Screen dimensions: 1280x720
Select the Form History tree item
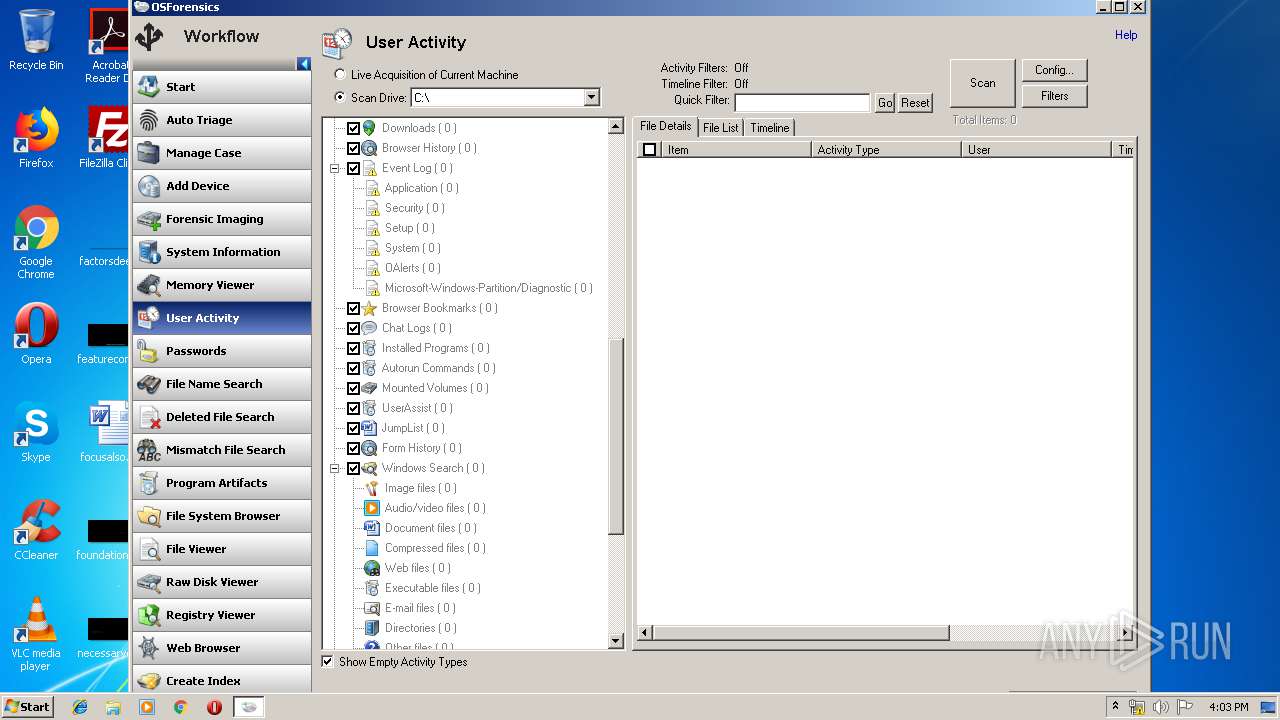[421, 448]
